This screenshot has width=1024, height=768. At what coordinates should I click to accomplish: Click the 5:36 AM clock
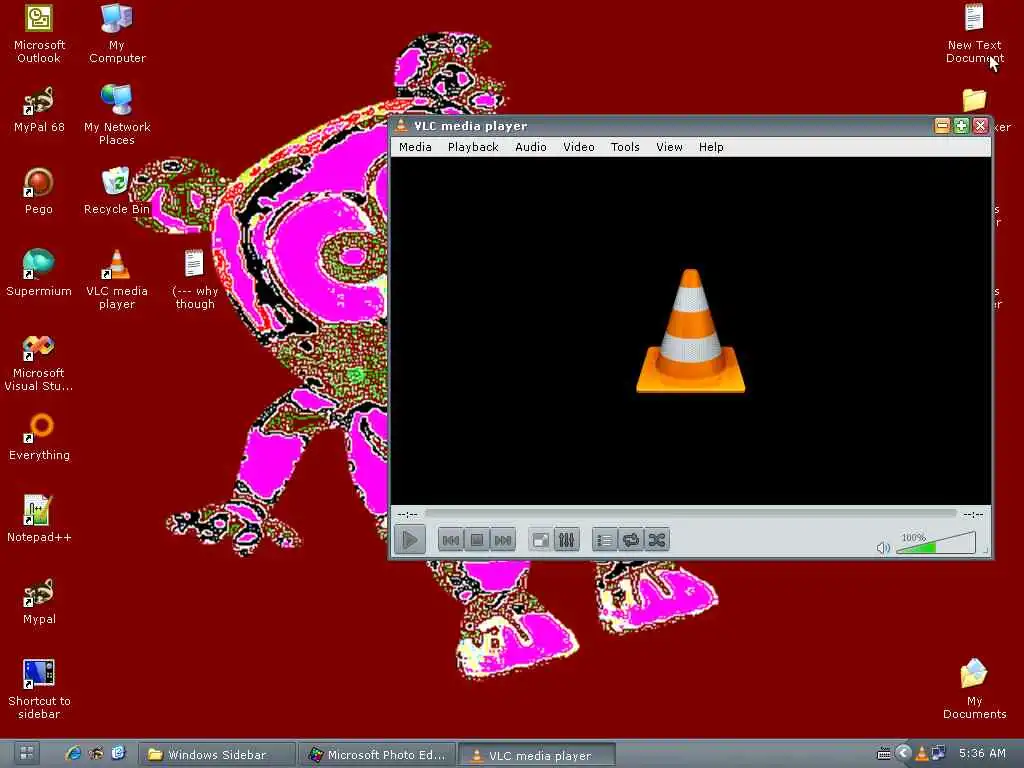[x=982, y=754]
